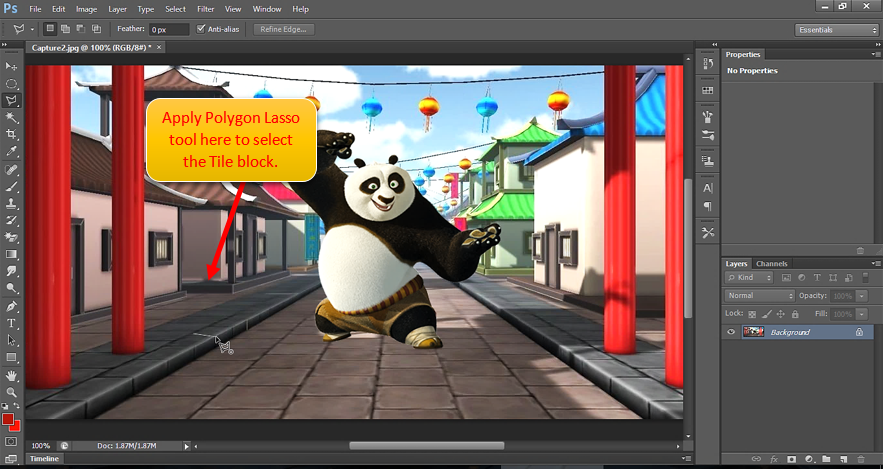Open the Clone Source panel icon
The height and width of the screenshot is (469, 883).
pos(708,161)
